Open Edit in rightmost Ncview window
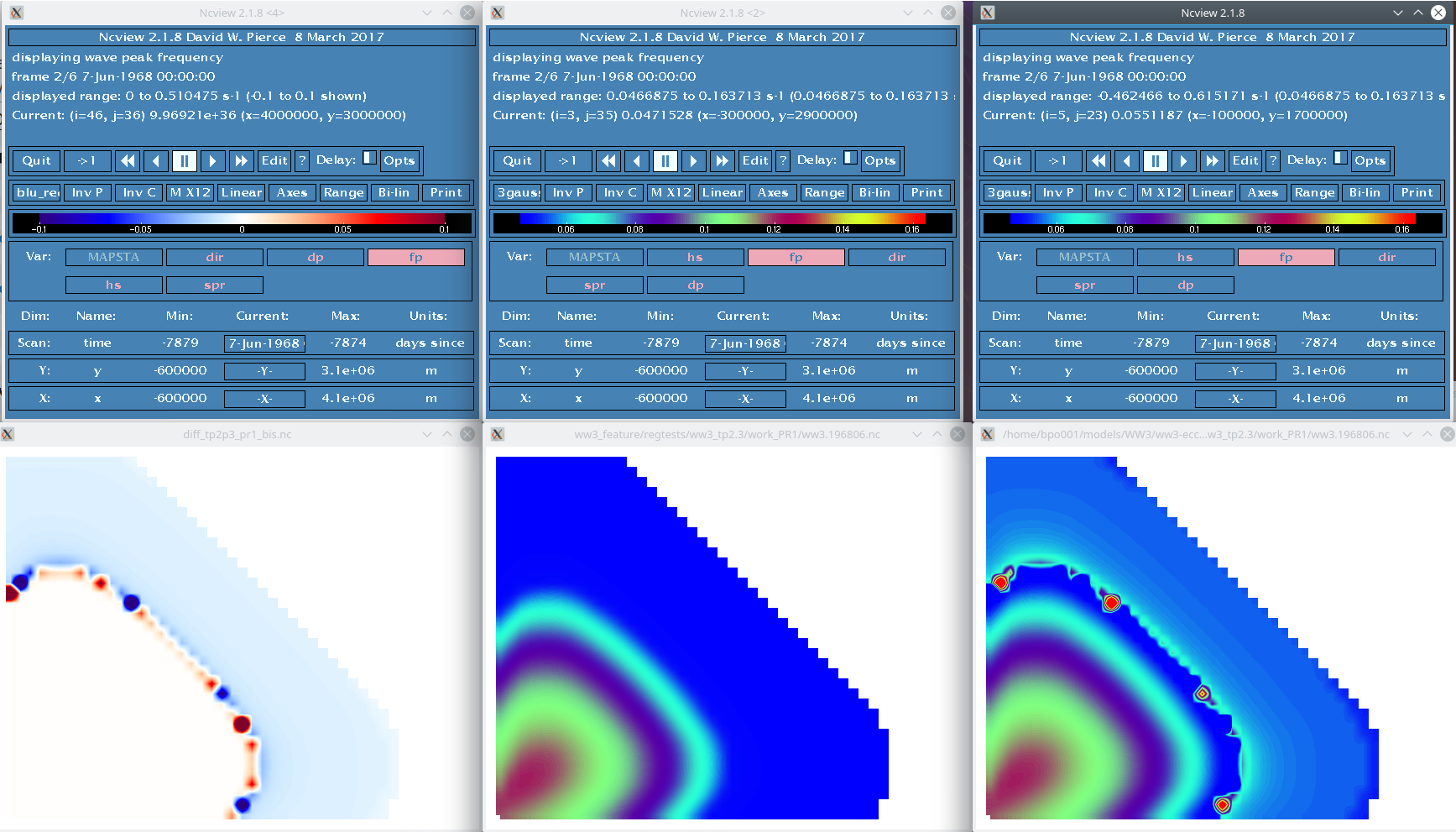 1245,160
